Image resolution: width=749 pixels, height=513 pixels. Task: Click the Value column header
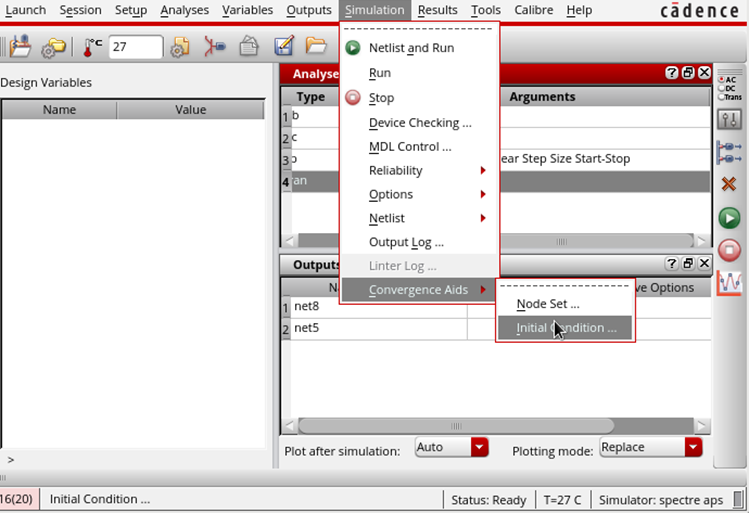pos(190,110)
